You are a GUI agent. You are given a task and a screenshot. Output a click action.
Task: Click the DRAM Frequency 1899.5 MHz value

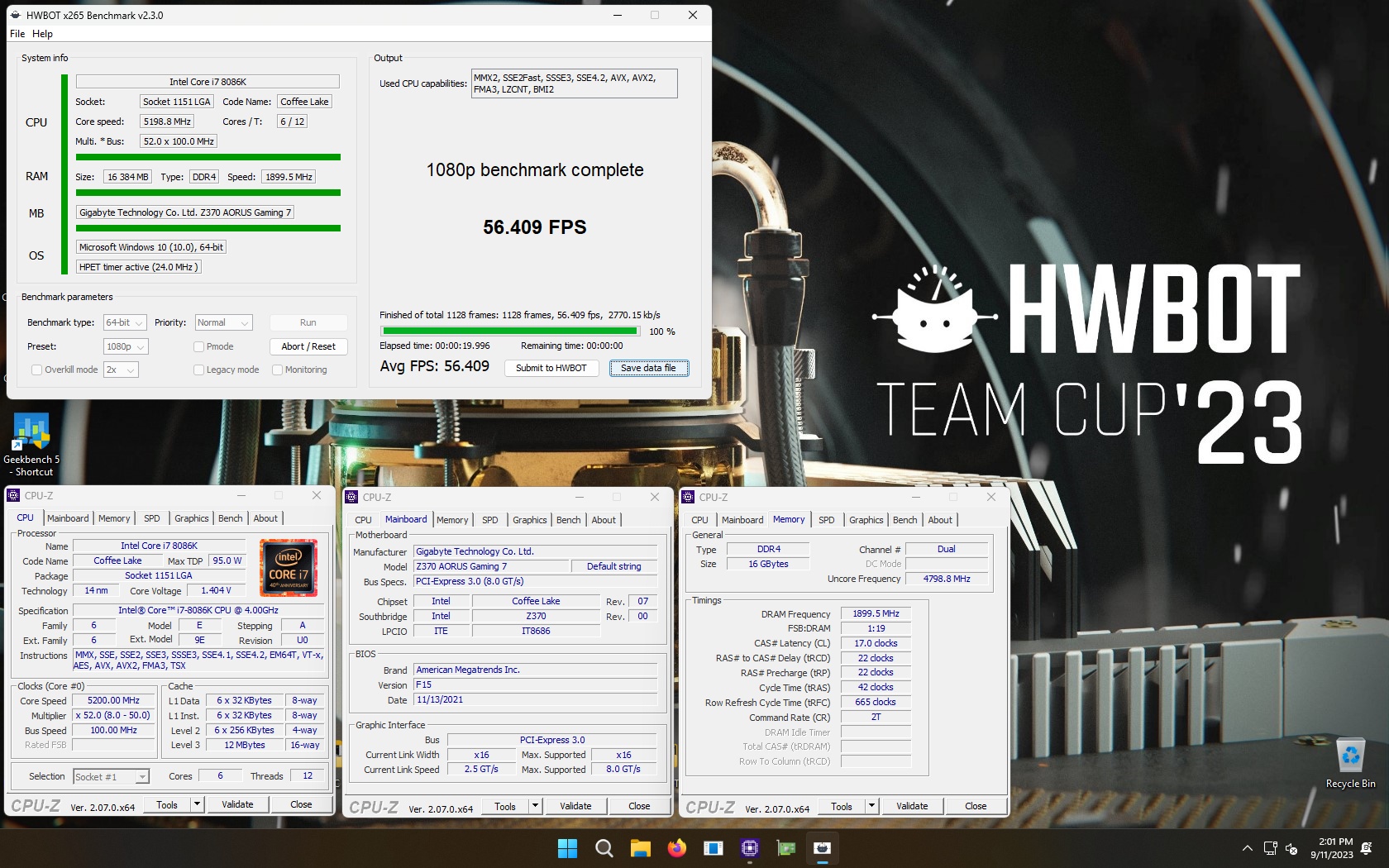pyautogui.click(x=876, y=613)
